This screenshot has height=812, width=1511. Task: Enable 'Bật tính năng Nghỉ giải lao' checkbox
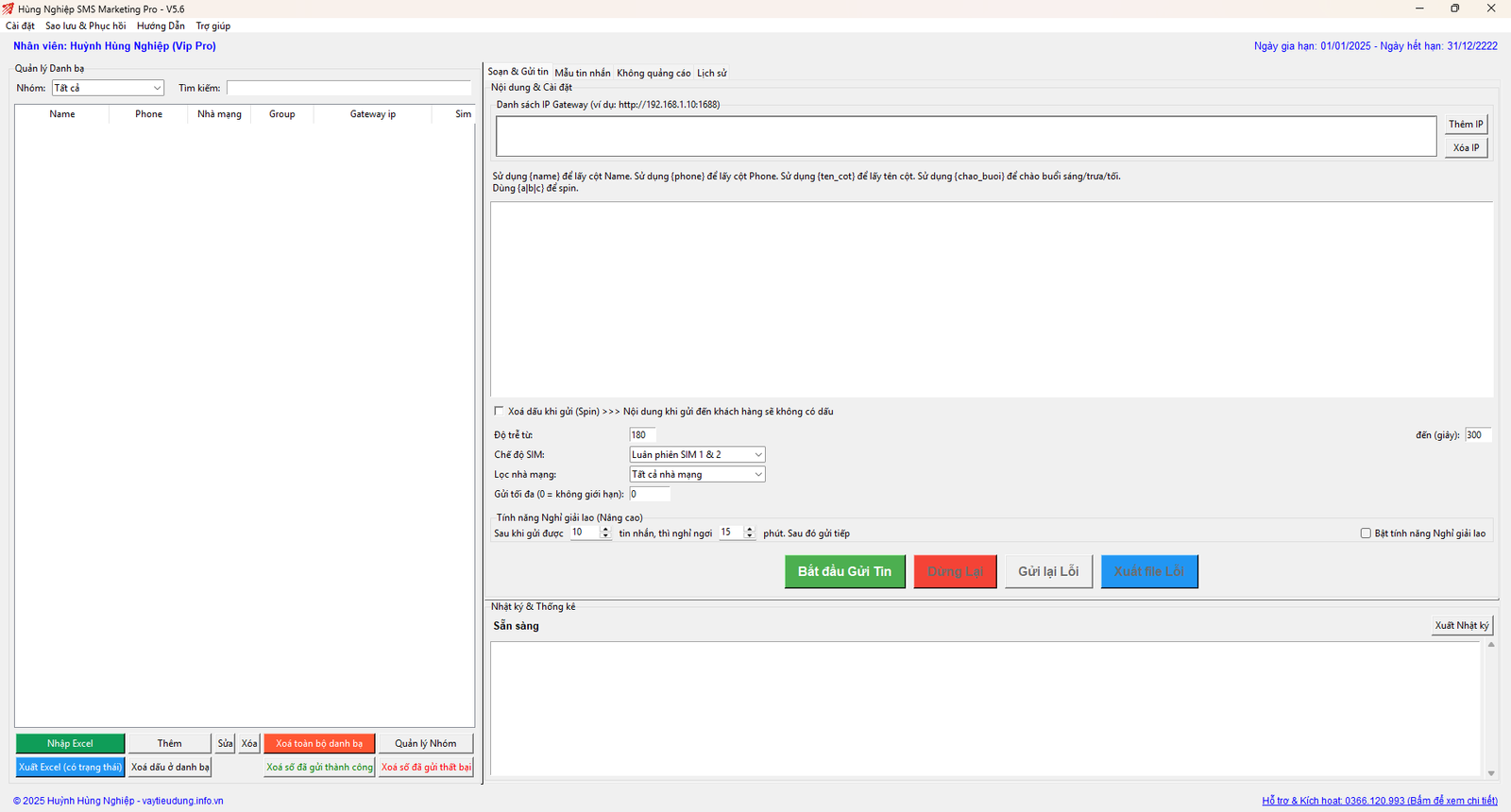[1366, 533]
